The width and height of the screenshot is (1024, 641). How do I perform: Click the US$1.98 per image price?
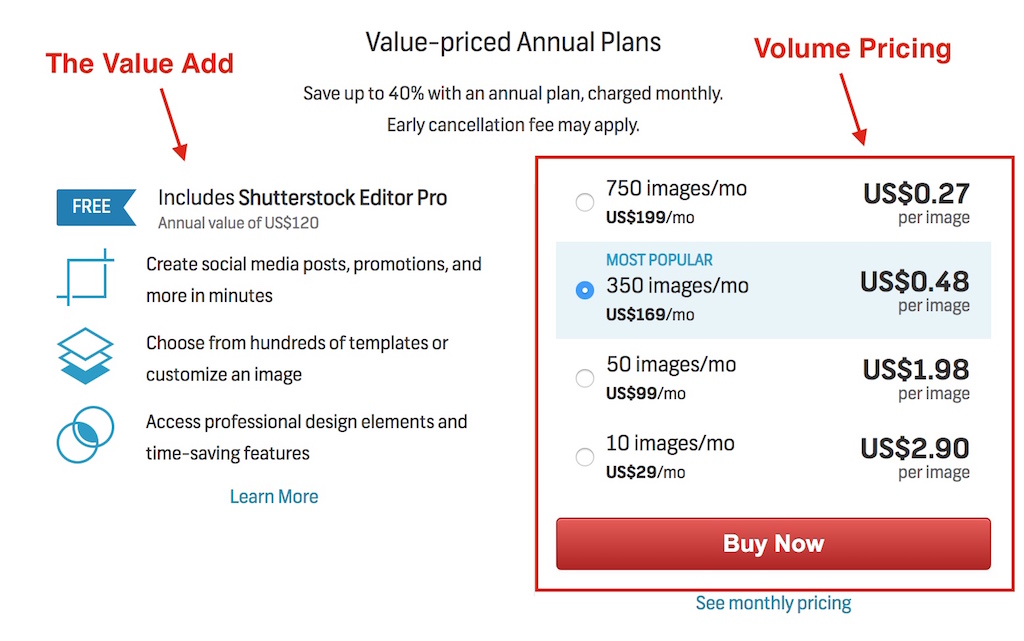pos(916,379)
